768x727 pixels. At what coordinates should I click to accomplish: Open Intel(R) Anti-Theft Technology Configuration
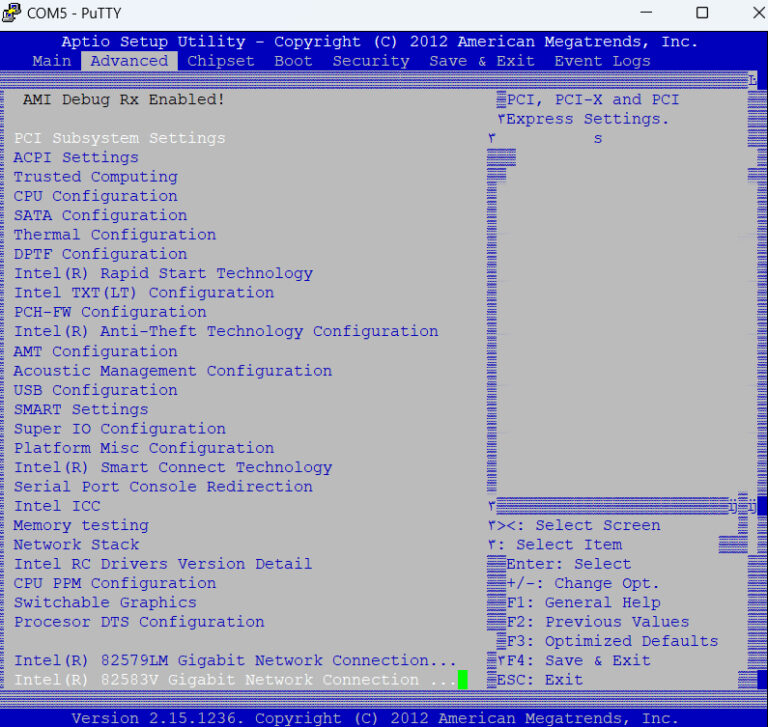tap(226, 331)
